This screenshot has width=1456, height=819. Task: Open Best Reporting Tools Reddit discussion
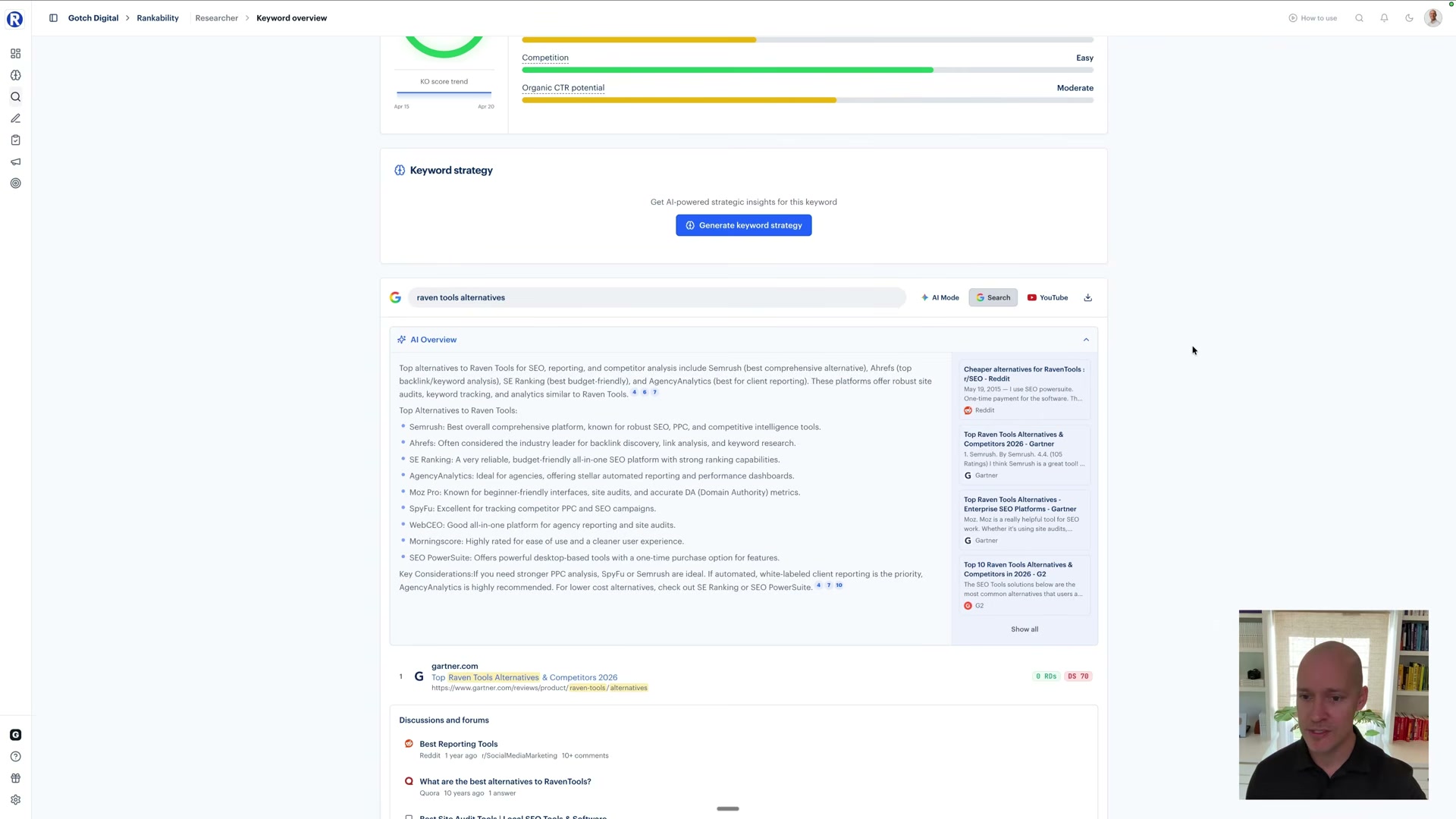(459, 745)
